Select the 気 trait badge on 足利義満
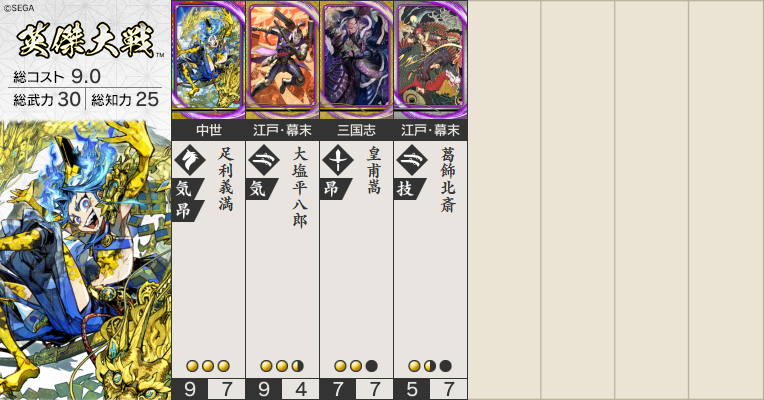This screenshot has height=400, width=764. (187, 189)
